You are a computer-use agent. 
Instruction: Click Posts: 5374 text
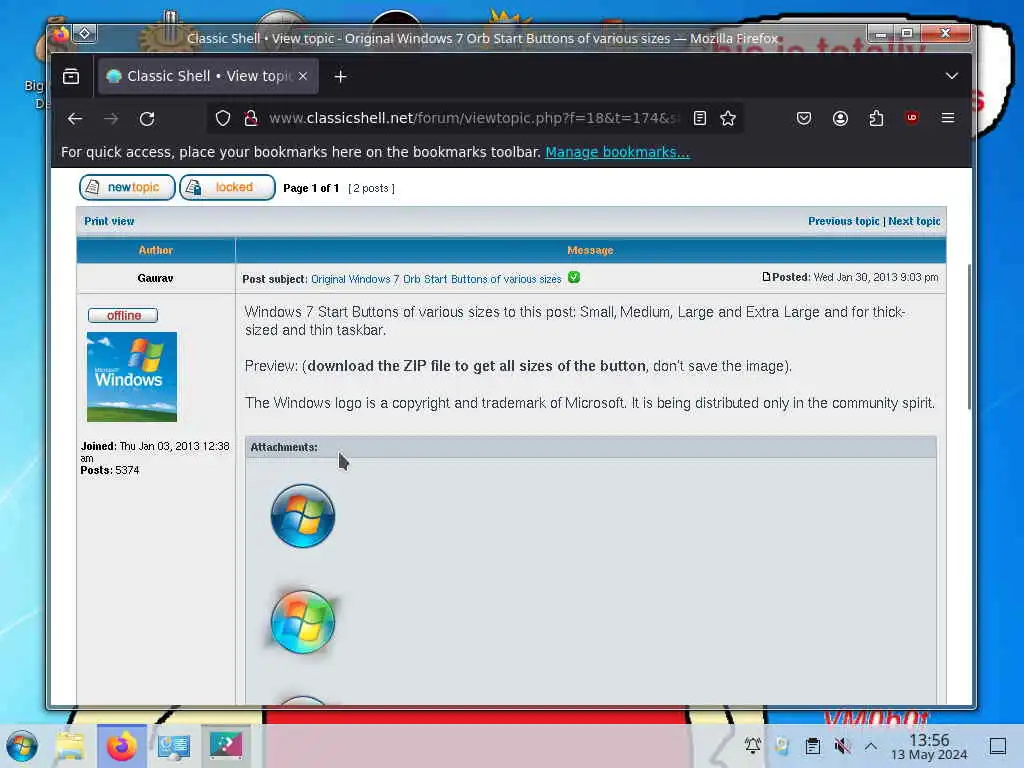coord(110,470)
